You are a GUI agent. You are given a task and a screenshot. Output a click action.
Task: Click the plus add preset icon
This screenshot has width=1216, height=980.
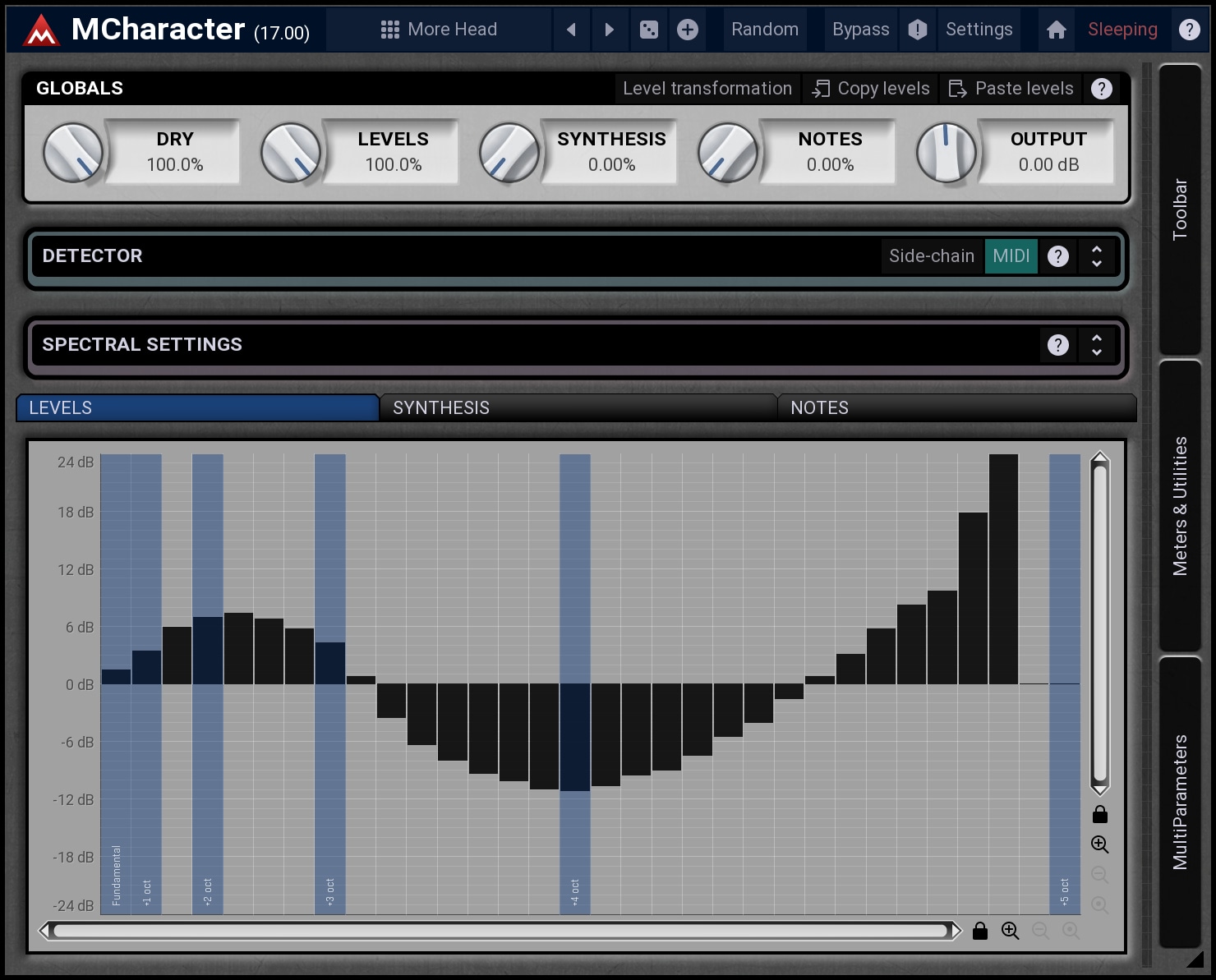[x=688, y=30]
